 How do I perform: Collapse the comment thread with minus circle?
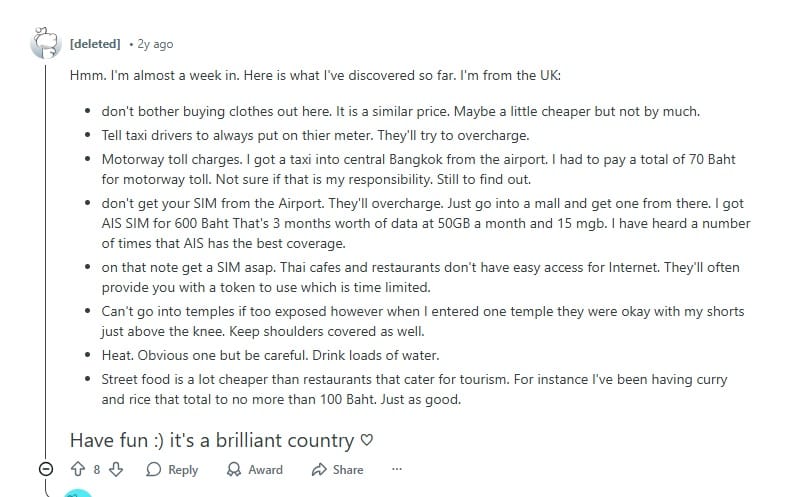click(46, 469)
